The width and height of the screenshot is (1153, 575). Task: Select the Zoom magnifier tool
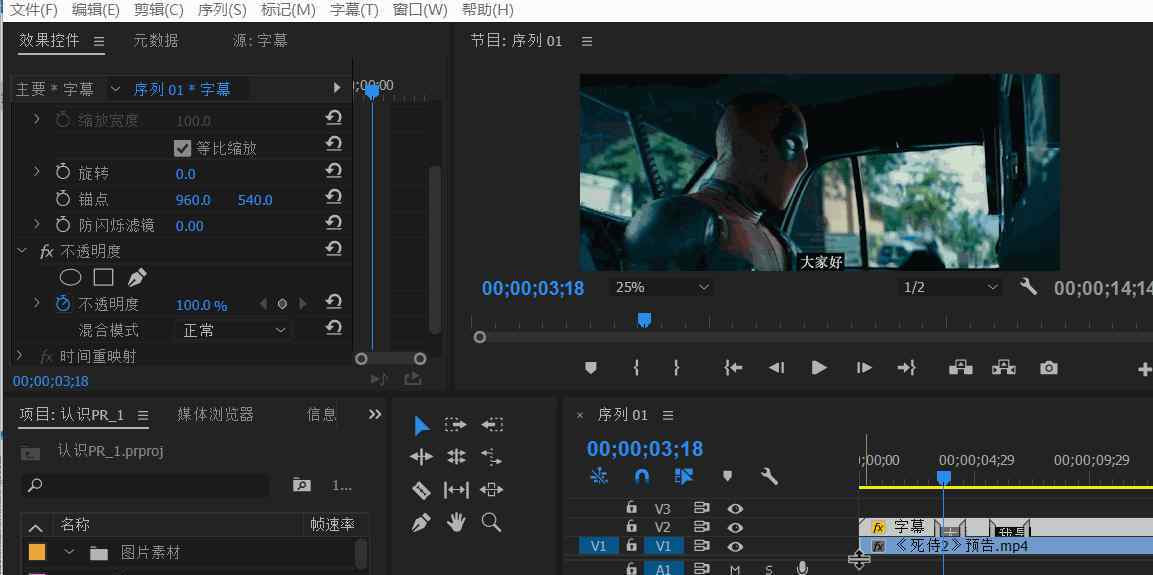(x=491, y=523)
